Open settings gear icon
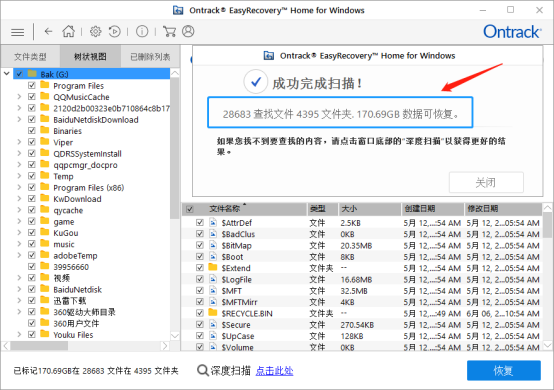The height and width of the screenshot is (390, 554). pyautogui.click(x=95, y=32)
